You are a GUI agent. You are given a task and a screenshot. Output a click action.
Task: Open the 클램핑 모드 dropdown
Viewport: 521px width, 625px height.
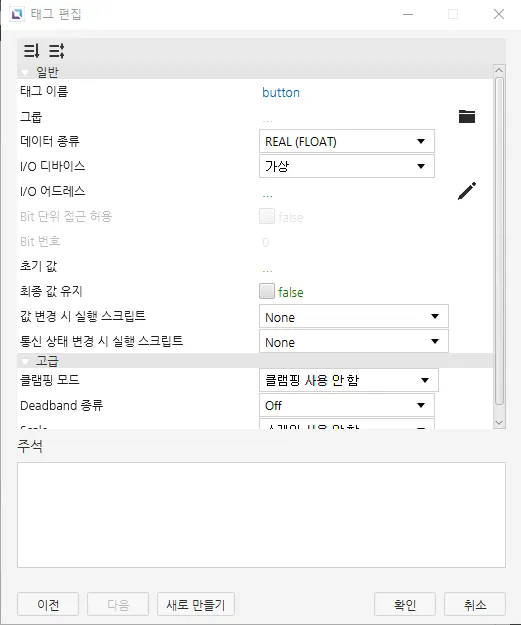click(349, 380)
